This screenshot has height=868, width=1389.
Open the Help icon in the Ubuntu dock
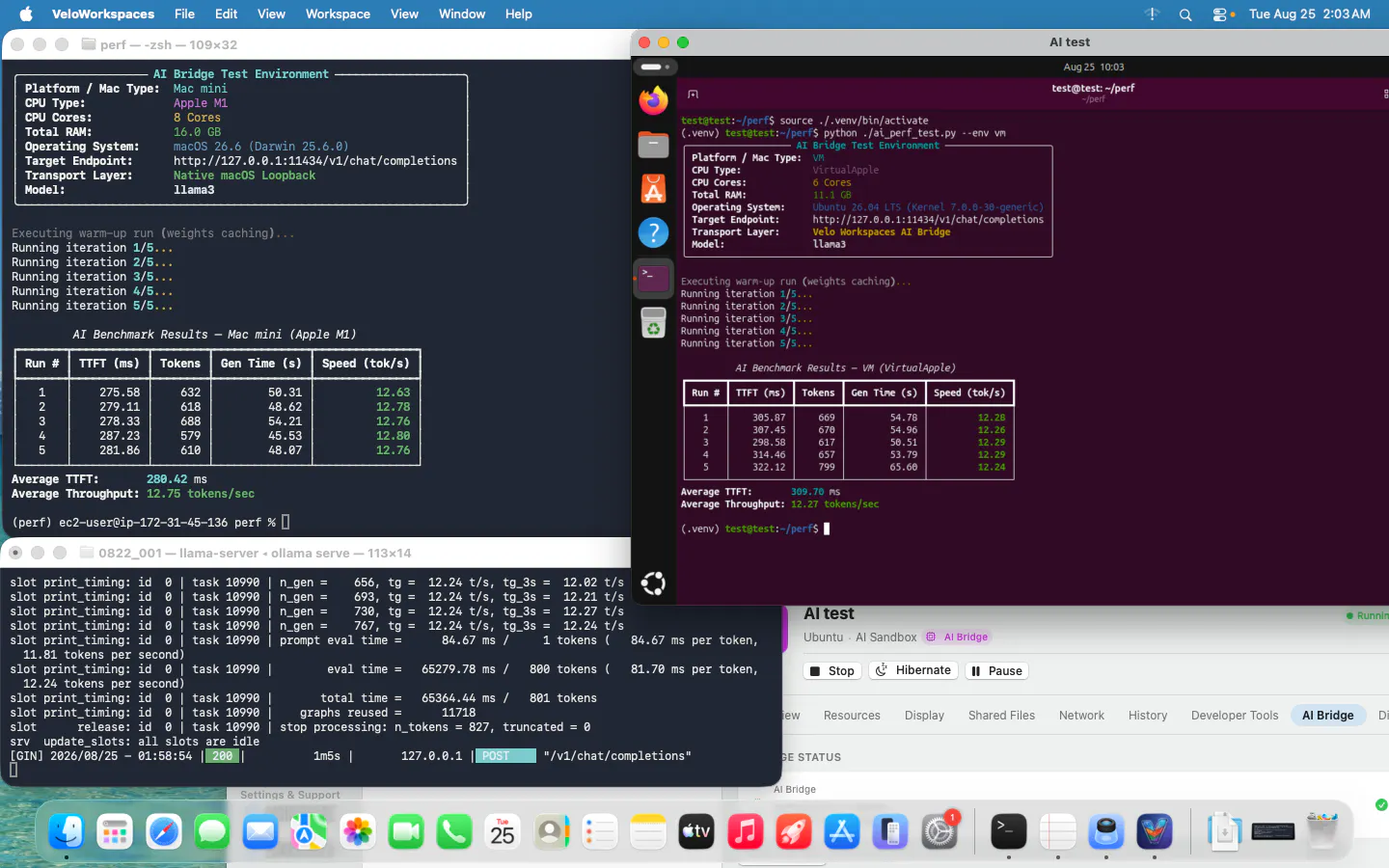(654, 232)
